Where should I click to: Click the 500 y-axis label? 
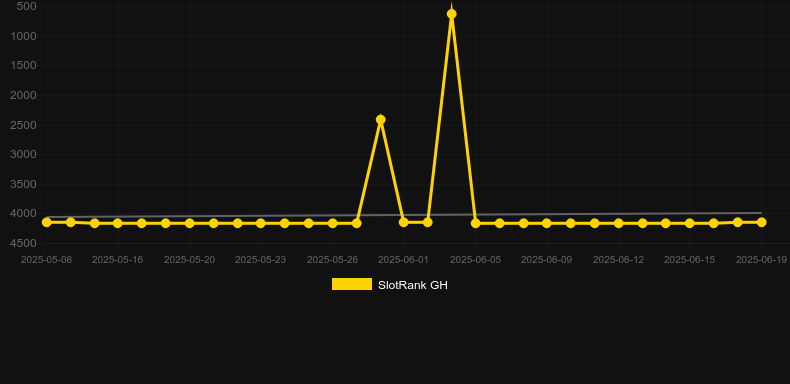click(26, 6)
